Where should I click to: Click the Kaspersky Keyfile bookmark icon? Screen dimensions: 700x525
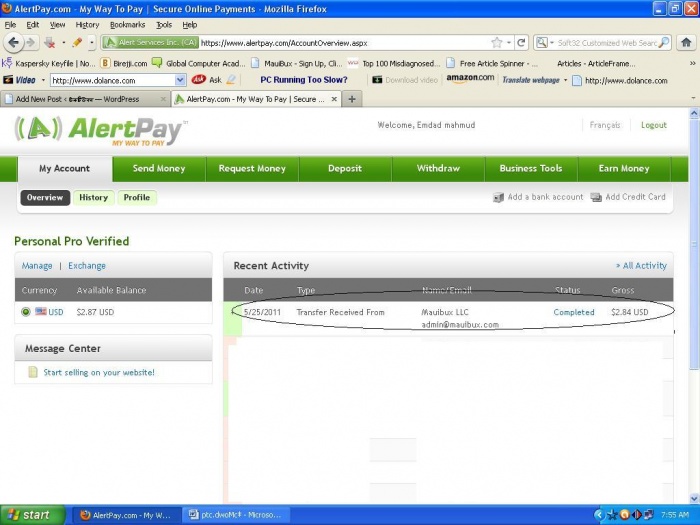[x=8, y=63]
